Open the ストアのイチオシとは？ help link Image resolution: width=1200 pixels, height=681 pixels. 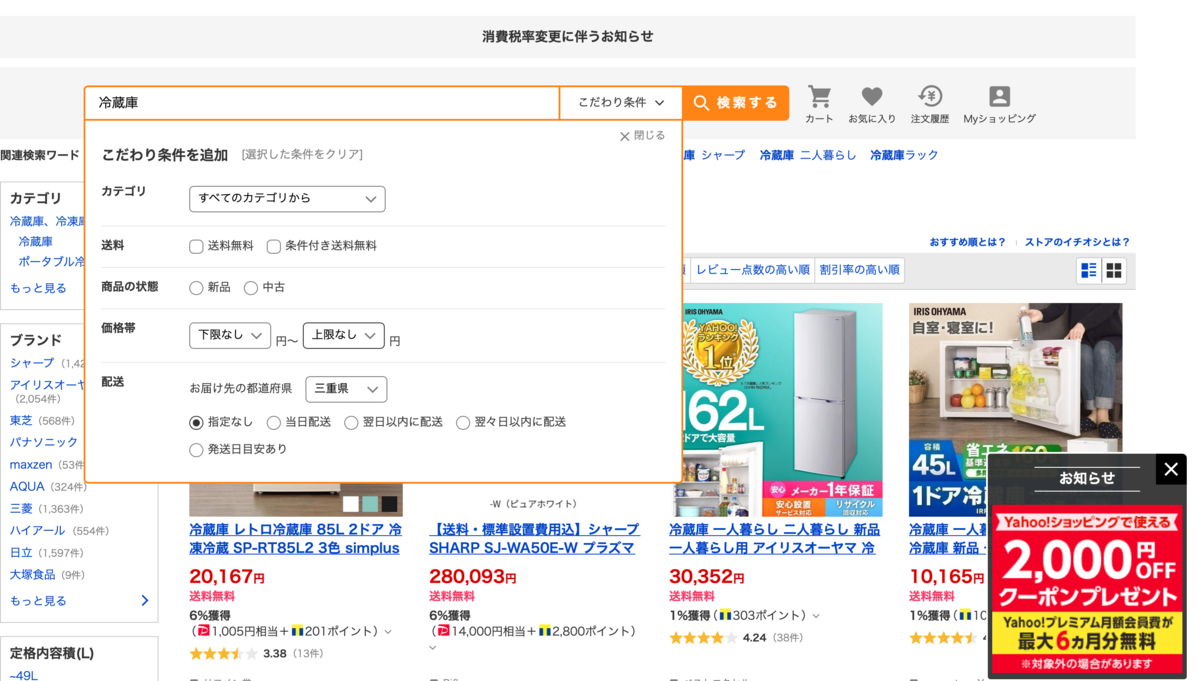pyautogui.click(x=1077, y=242)
